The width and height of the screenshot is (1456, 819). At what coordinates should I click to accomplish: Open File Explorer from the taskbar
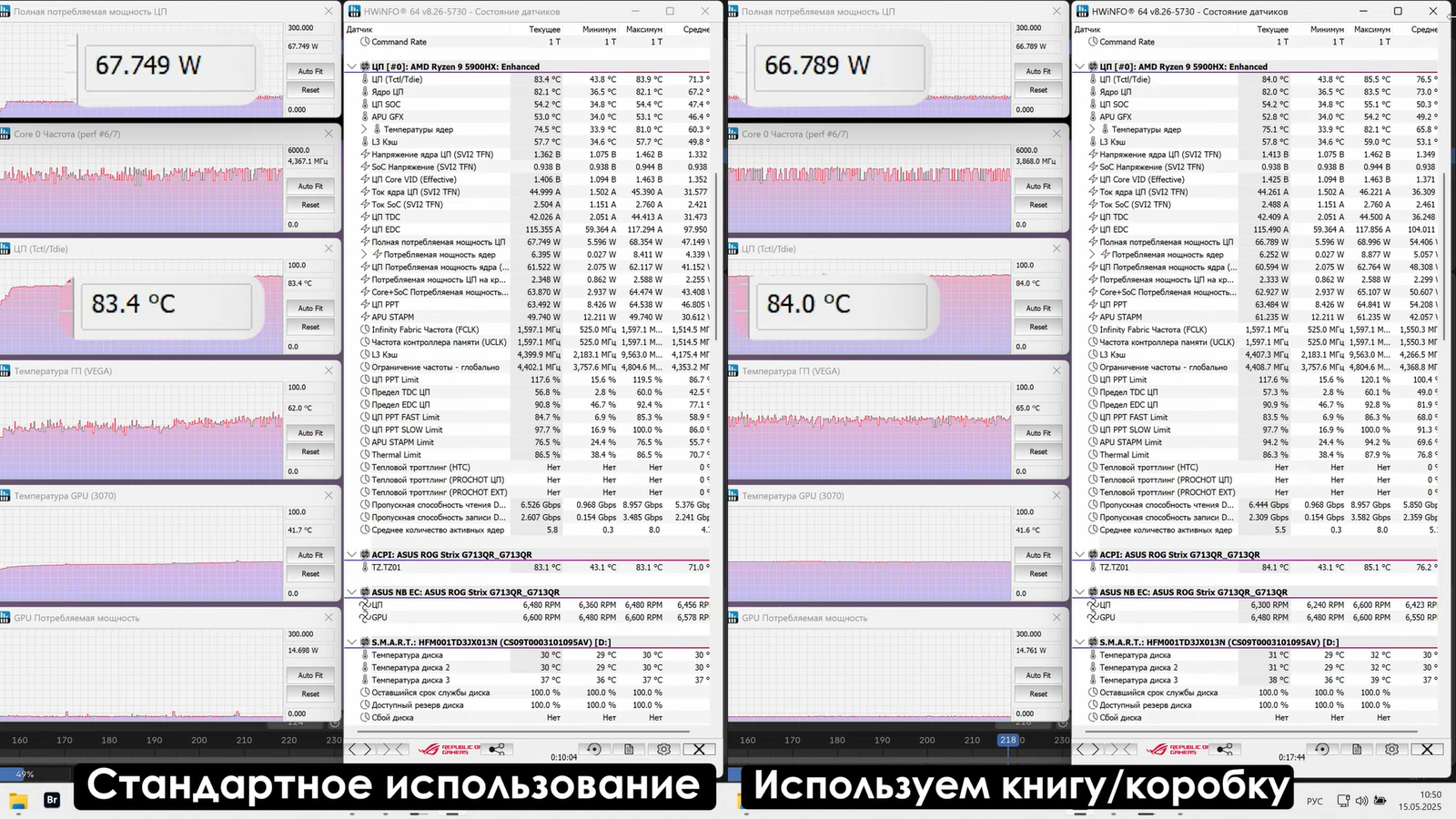coord(18,801)
